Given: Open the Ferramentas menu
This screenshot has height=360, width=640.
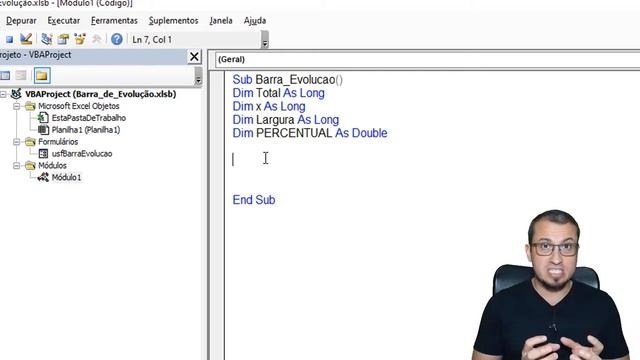Looking at the screenshot, I should point(114,20).
